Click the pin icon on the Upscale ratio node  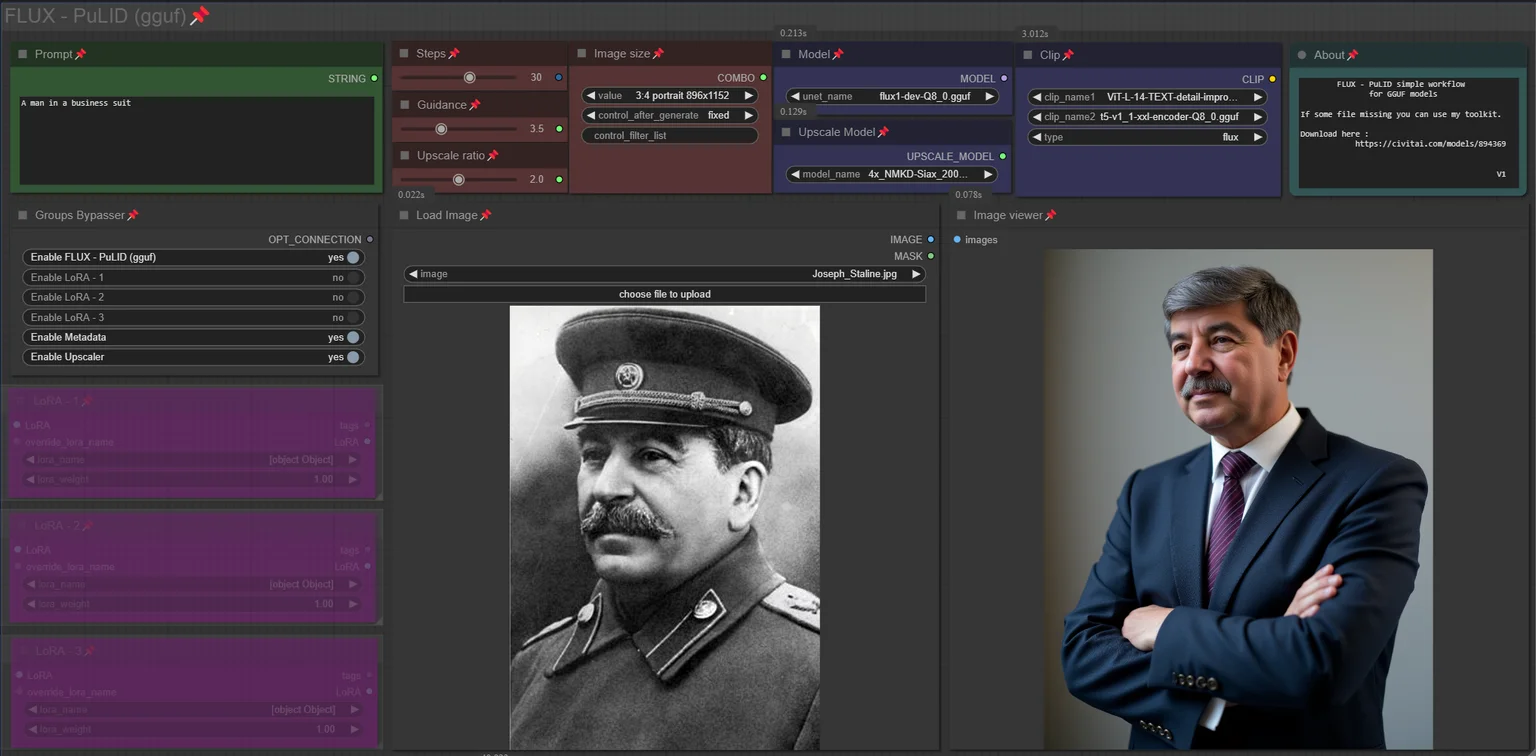pos(492,155)
